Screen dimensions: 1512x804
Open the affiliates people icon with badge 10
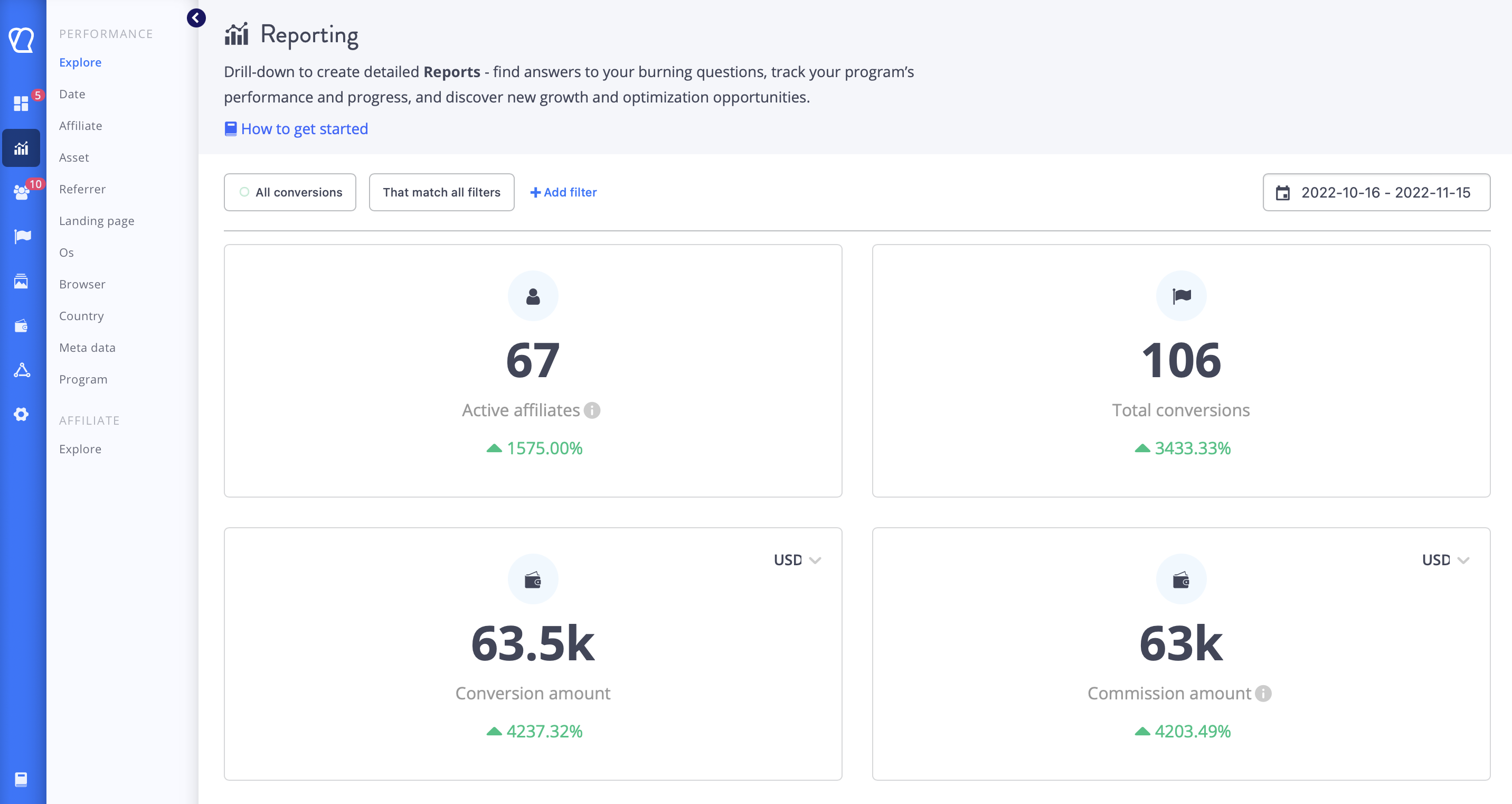(x=21, y=192)
